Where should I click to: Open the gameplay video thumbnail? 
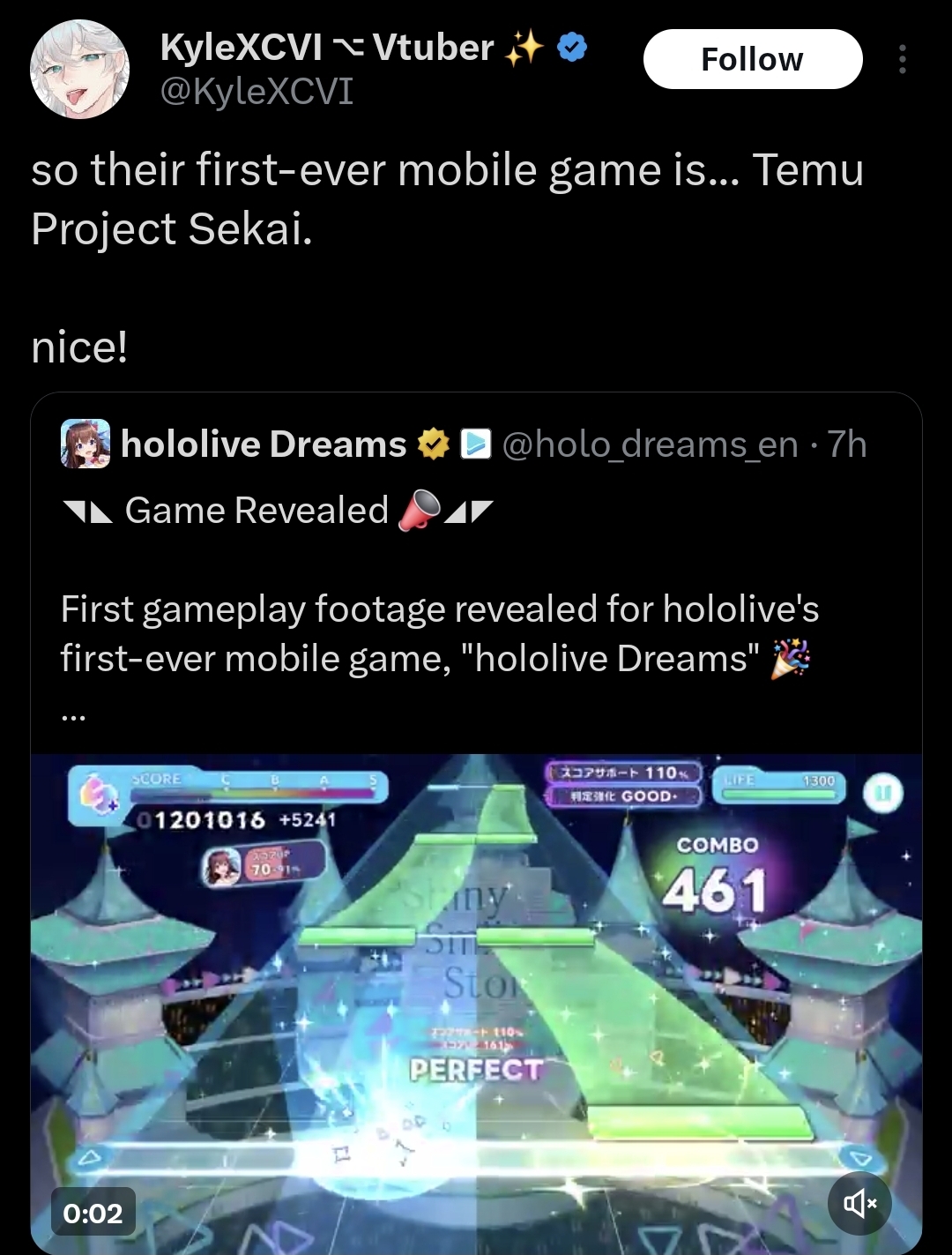point(476,1004)
